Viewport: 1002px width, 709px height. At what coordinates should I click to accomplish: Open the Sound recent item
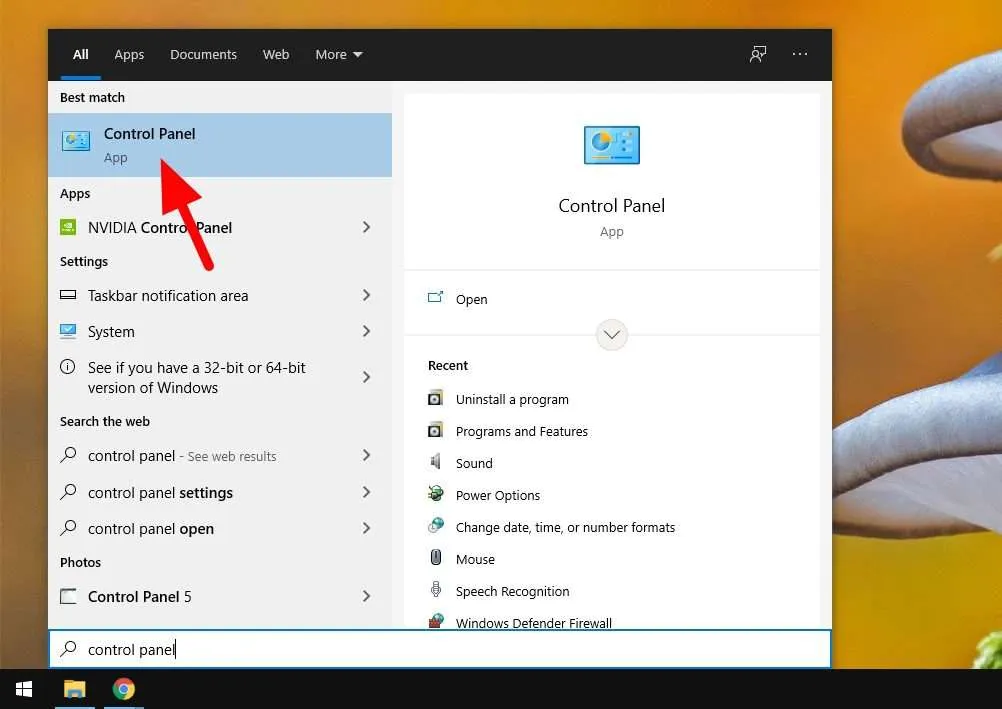click(474, 463)
